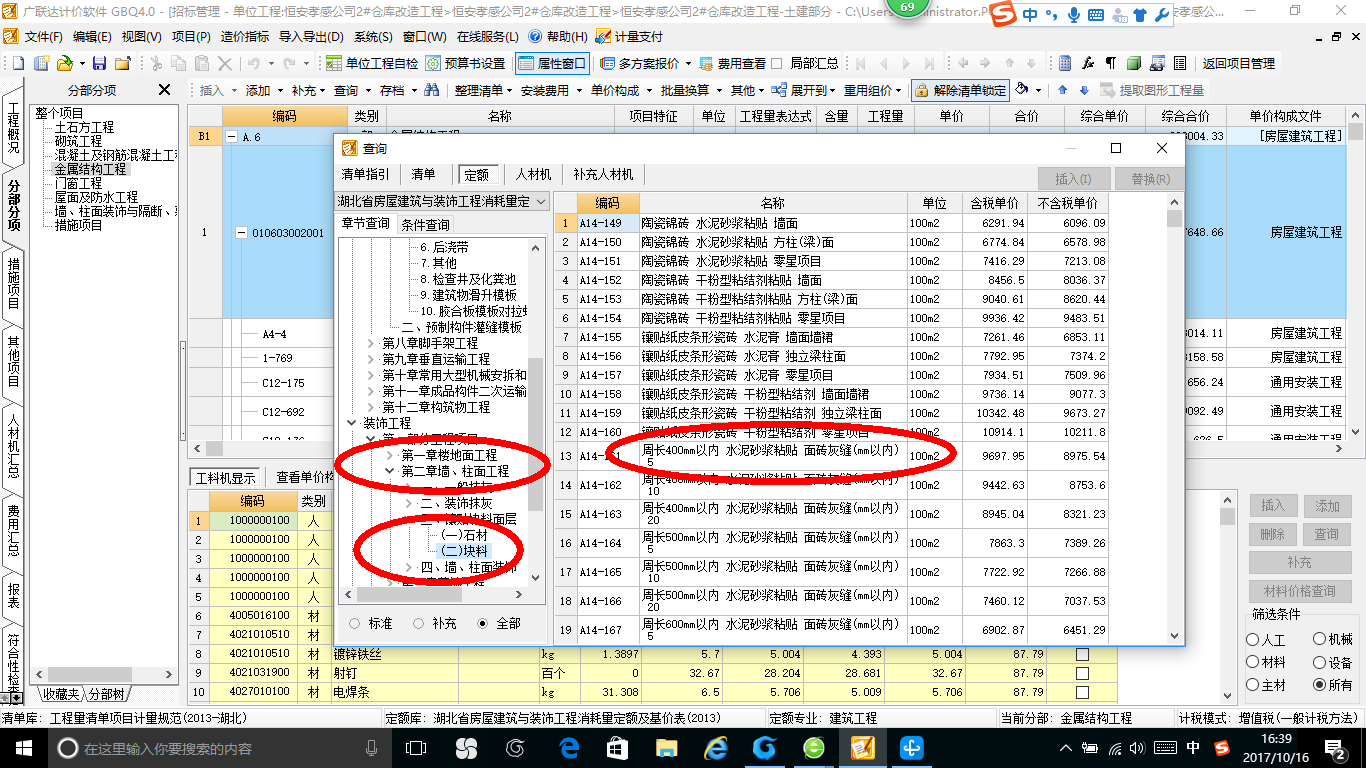Click the 工料机显示 tab button
This screenshot has height=768, width=1366.
226,477
